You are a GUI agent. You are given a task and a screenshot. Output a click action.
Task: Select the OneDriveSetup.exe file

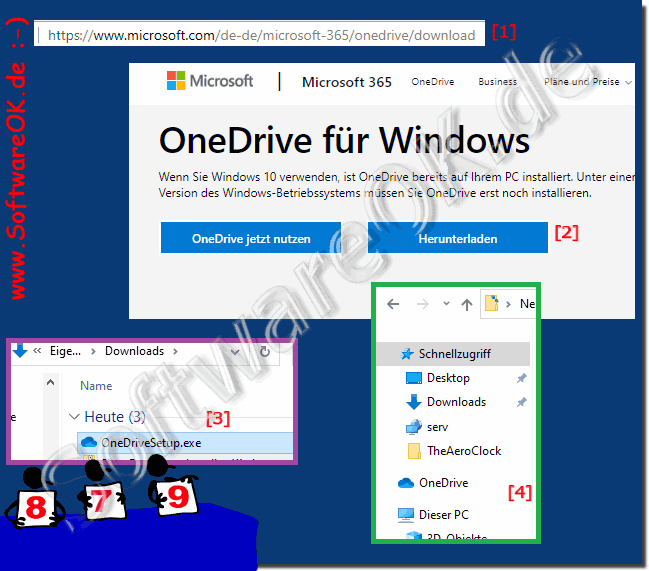(185, 443)
